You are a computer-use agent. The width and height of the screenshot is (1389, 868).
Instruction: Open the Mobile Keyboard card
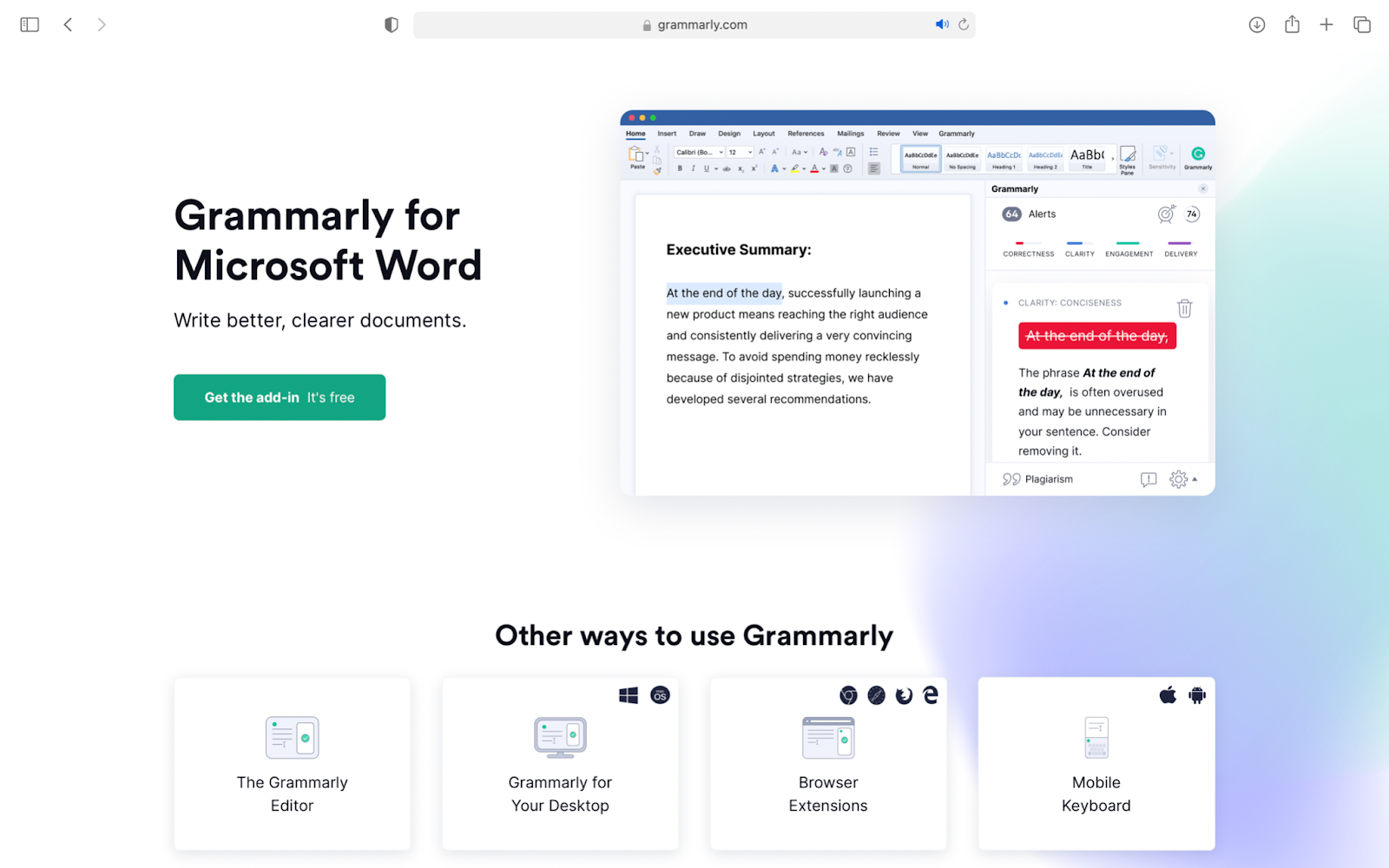[x=1096, y=764]
